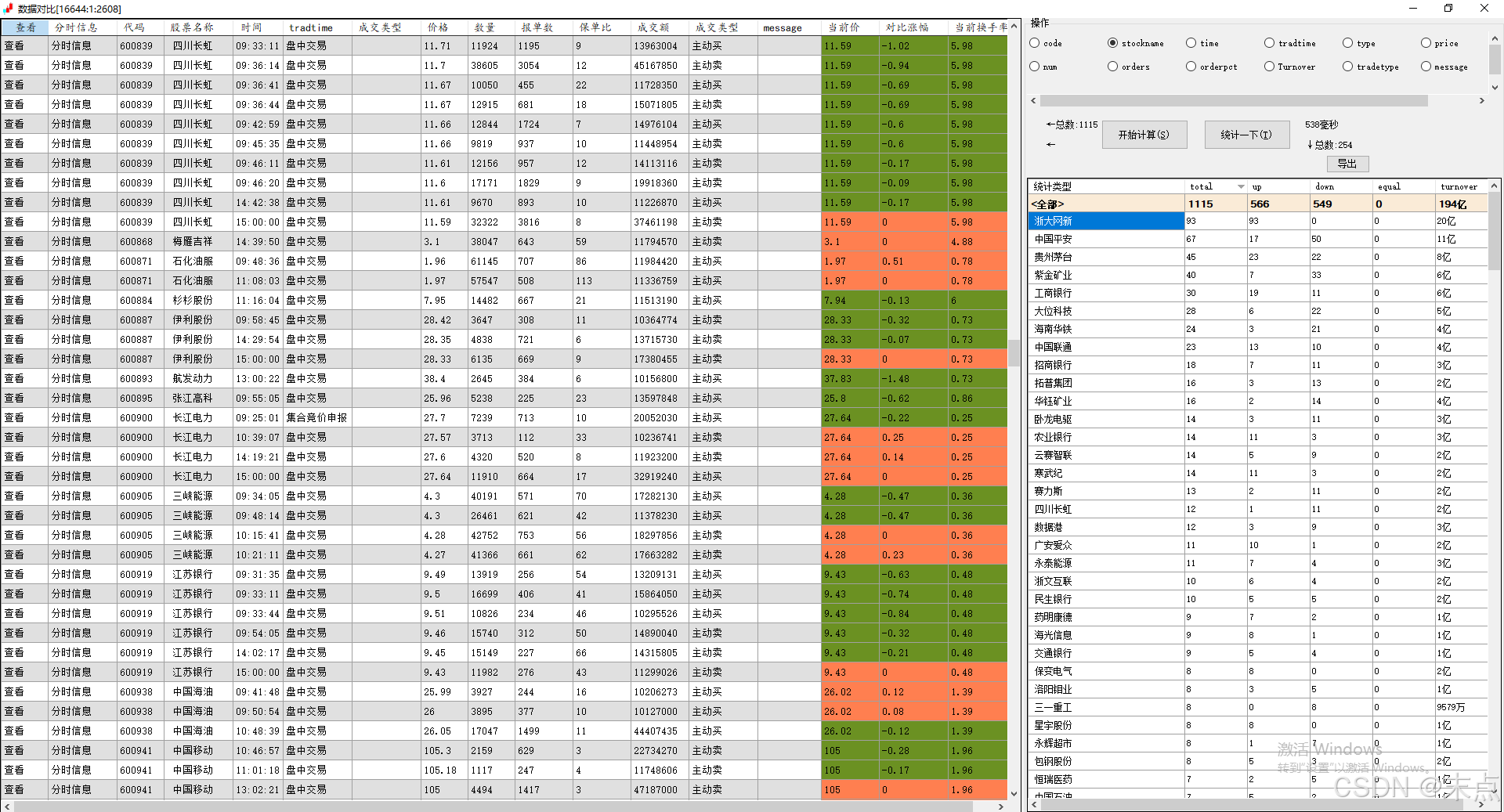Screen dimensions: 1504x812
Task: Sort stats table by up column
Action: (x=1278, y=186)
